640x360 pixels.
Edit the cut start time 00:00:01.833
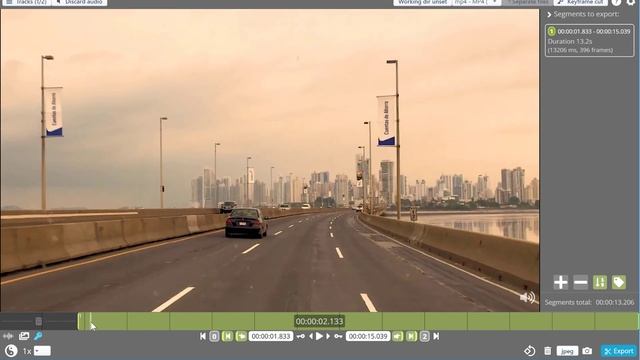pyautogui.click(x=271, y=336)
